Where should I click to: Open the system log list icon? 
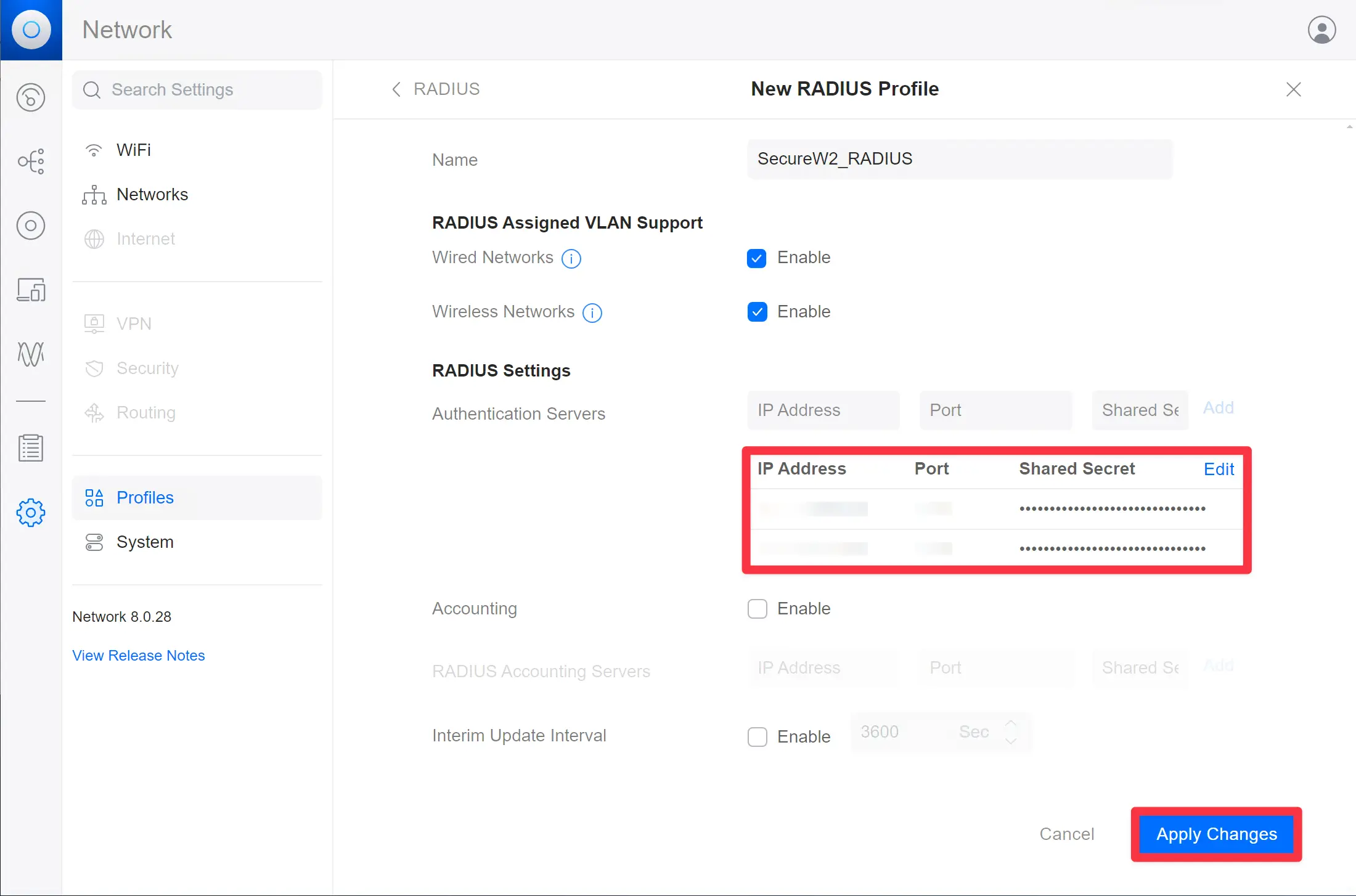click(x=31, y=448)
